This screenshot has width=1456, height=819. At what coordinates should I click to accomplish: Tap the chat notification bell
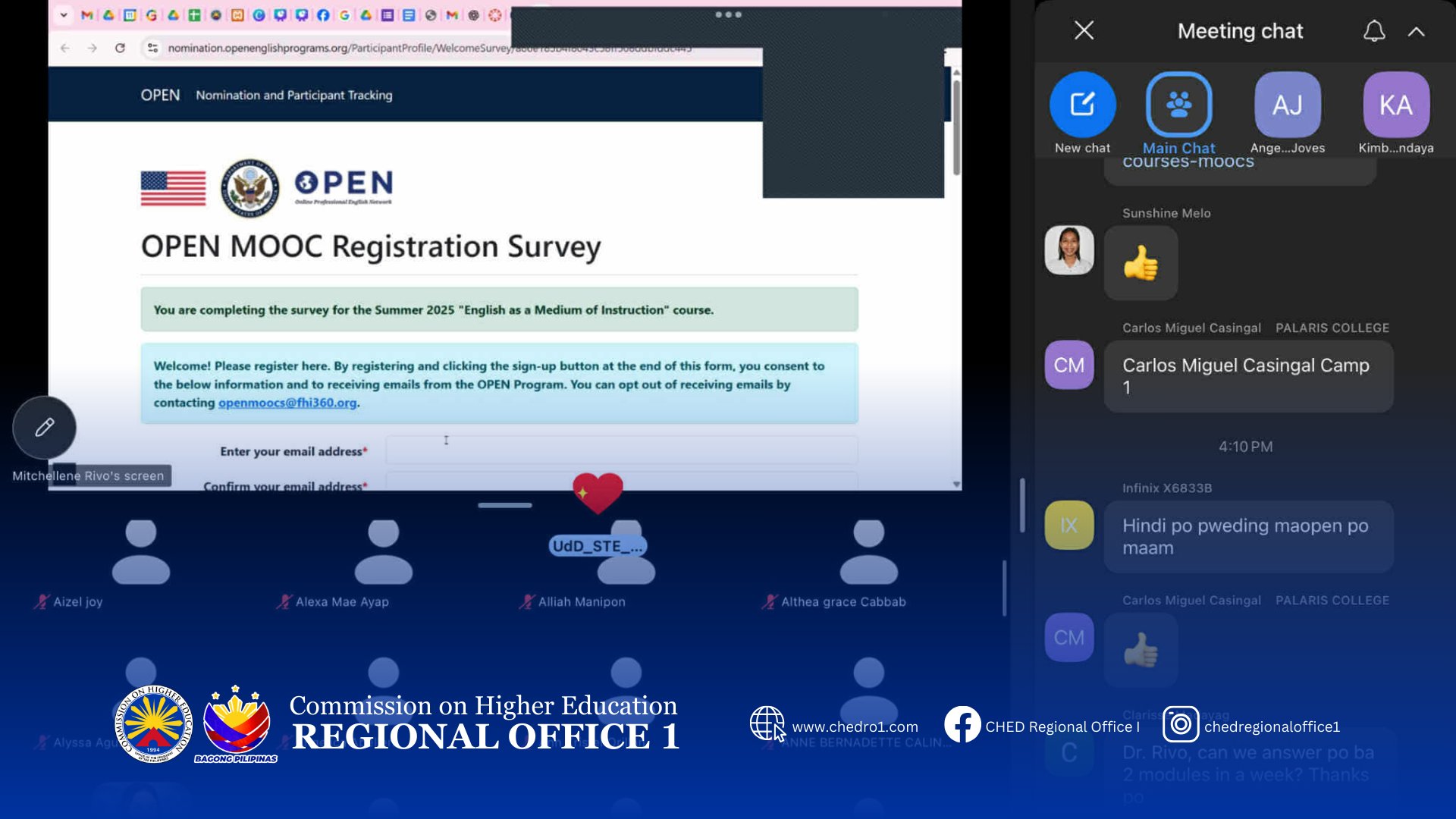(x=1374, y=31)
